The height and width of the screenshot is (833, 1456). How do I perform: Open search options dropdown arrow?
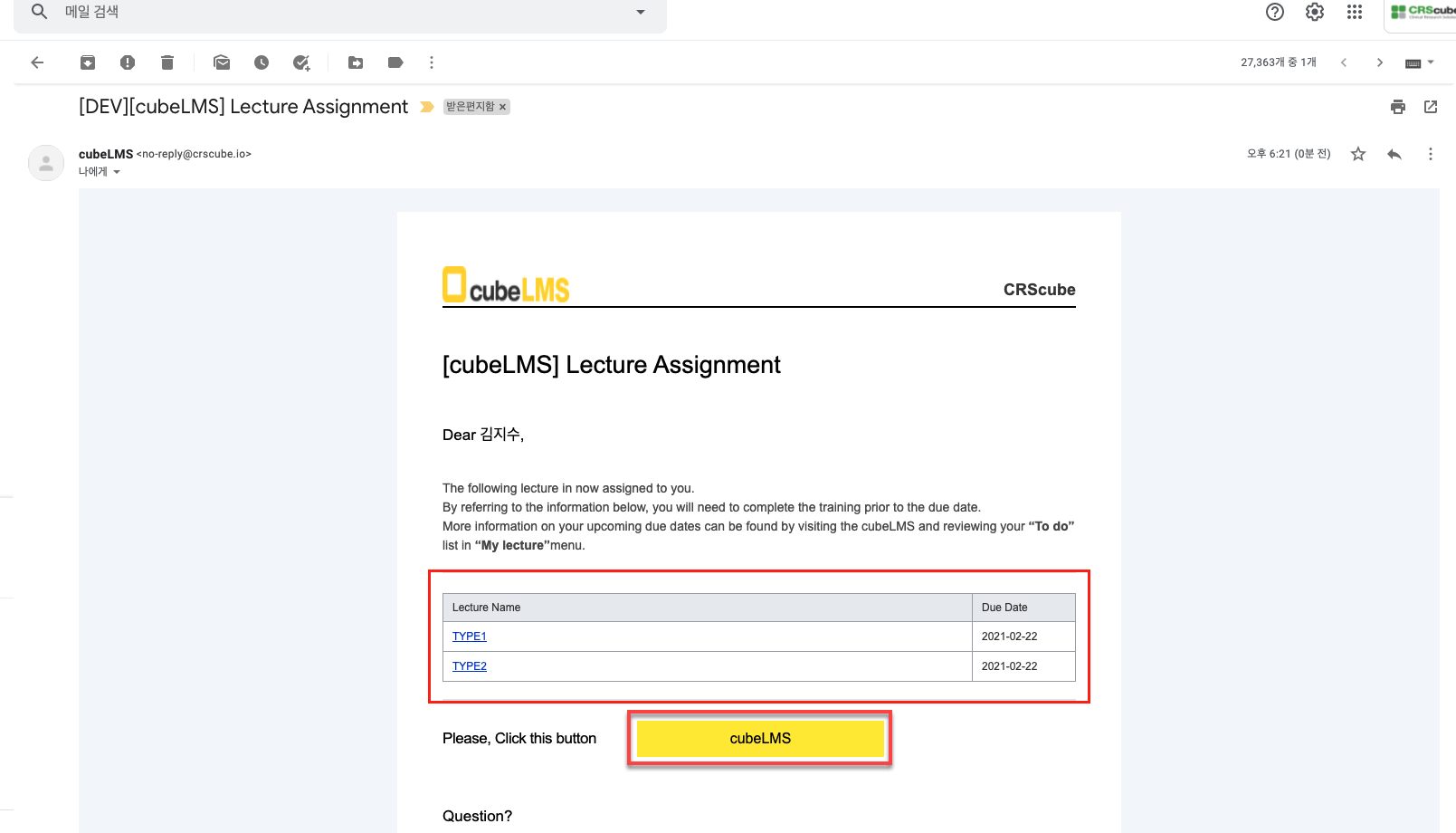point(641,12)
